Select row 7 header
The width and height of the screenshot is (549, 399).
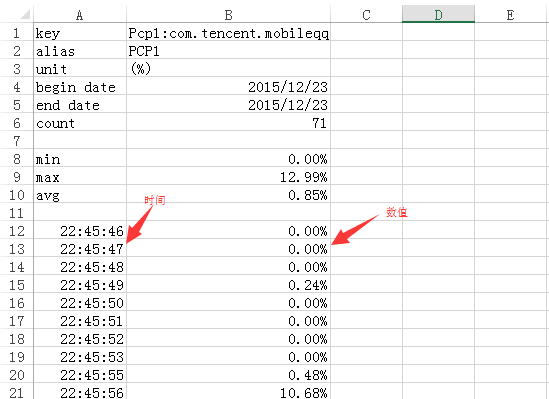(16, 141)
